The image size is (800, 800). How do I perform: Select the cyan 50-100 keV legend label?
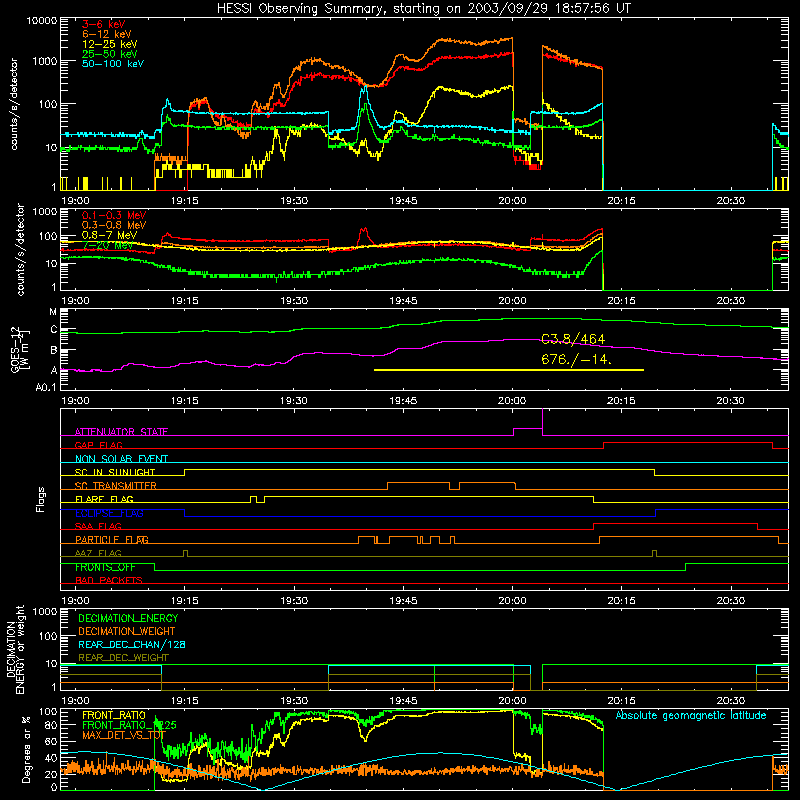113,64
